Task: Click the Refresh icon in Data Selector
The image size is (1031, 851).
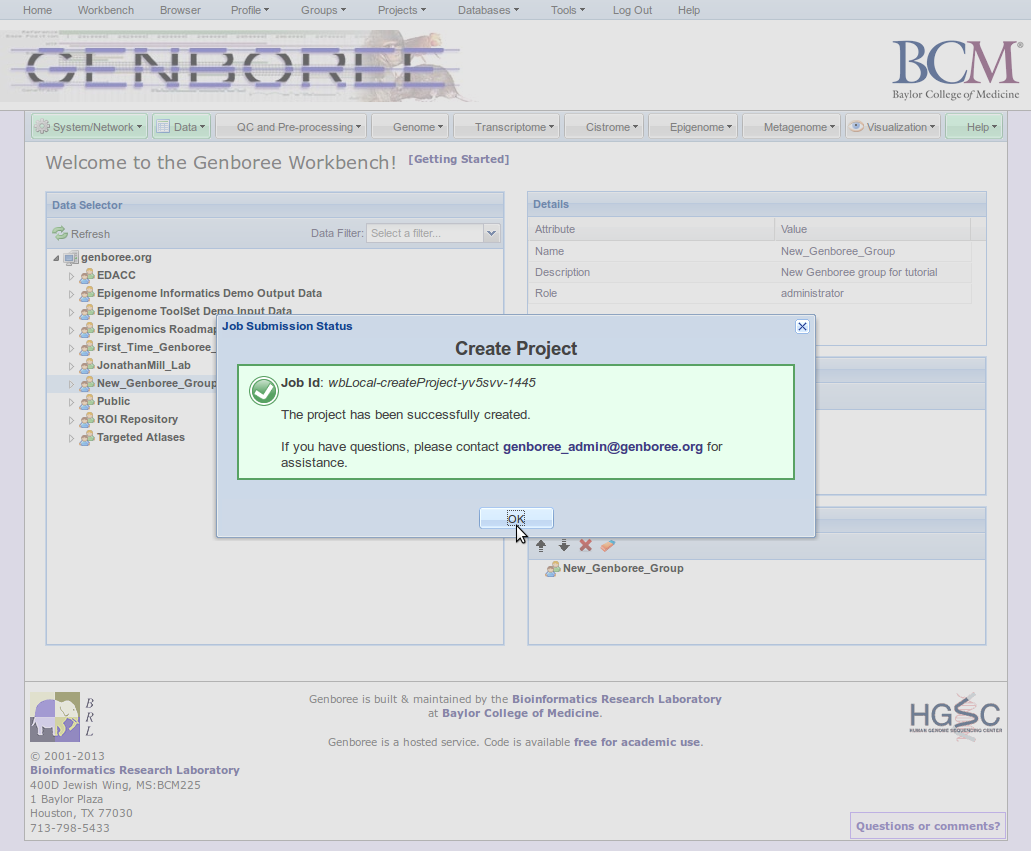Action: click(60, 233)
